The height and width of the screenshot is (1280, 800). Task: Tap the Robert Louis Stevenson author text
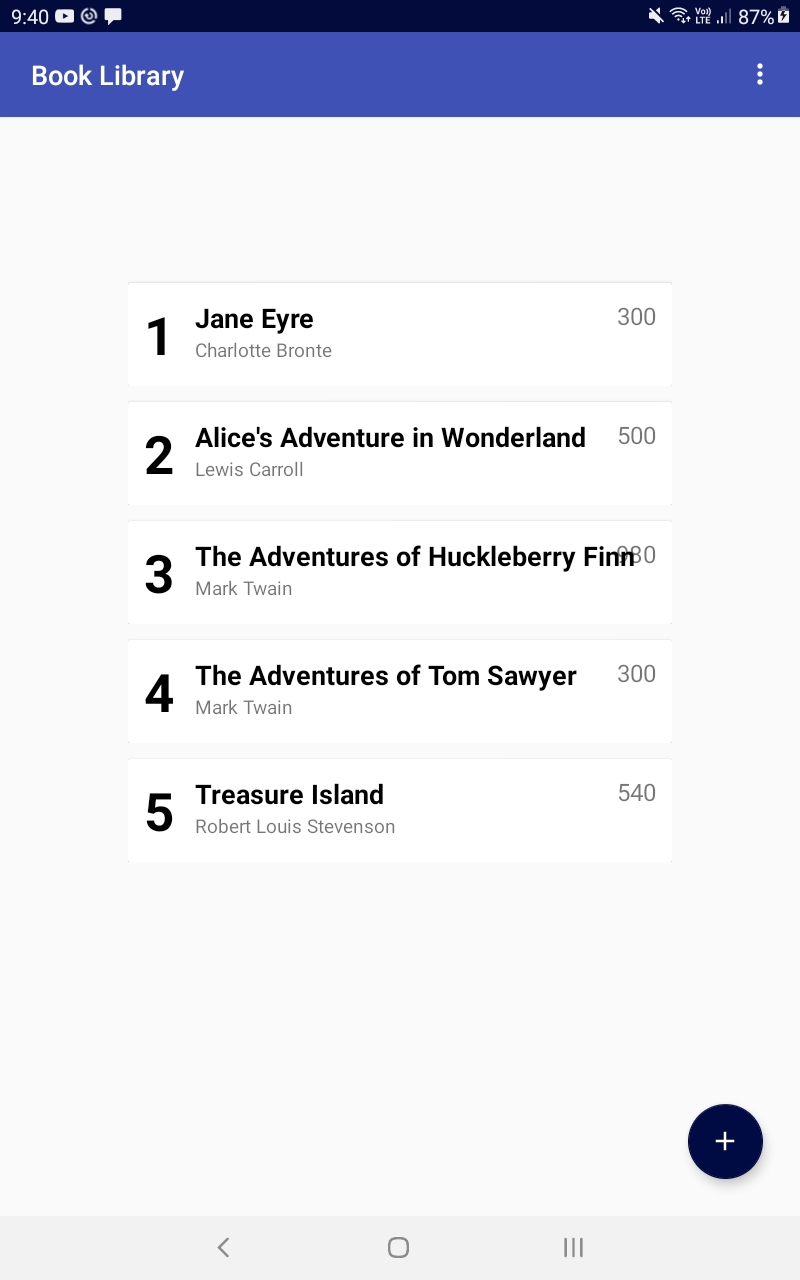tap(295, 827)
